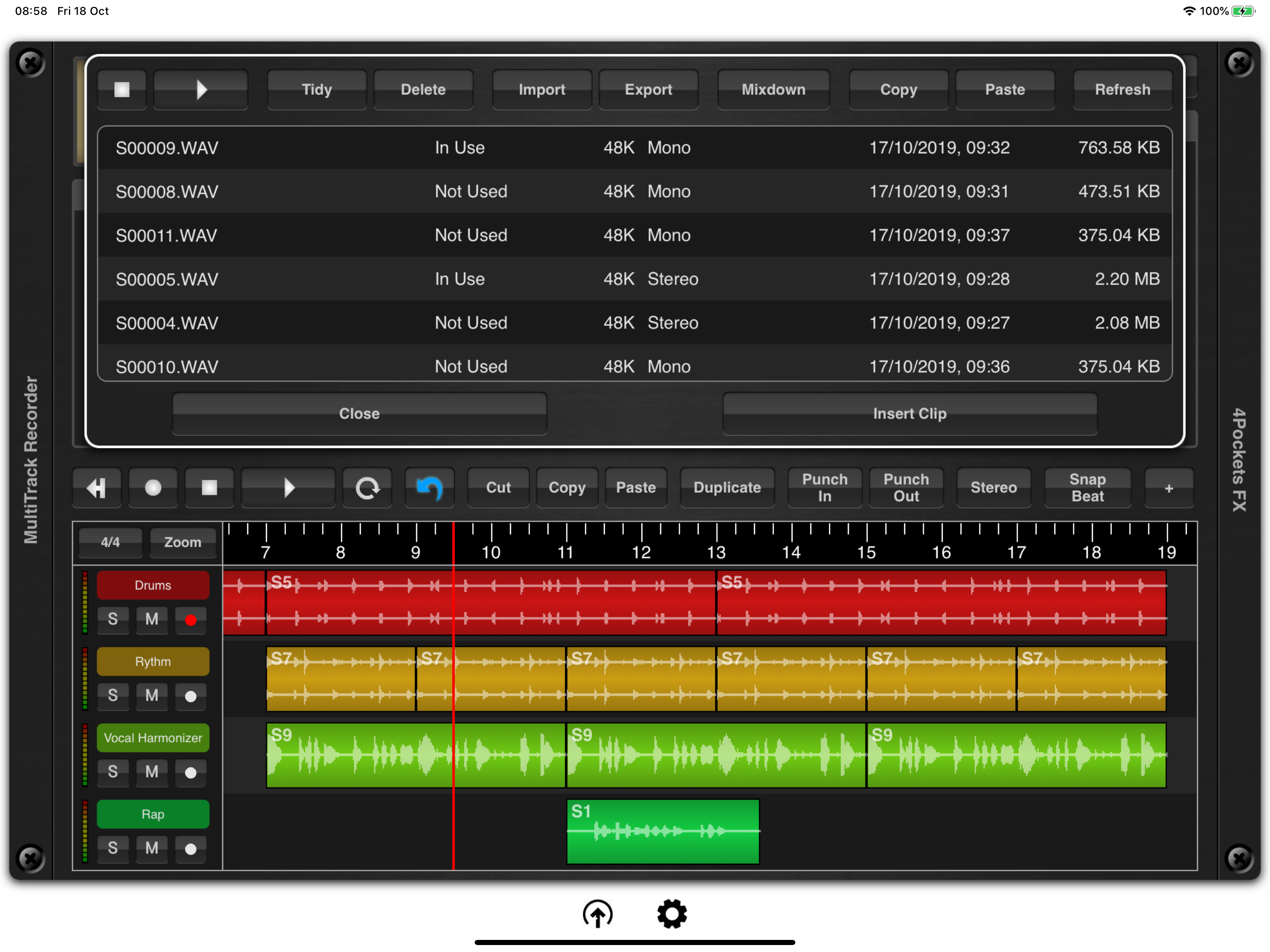
Task: Stop playback in file browser
Action: tap(122, 90)
